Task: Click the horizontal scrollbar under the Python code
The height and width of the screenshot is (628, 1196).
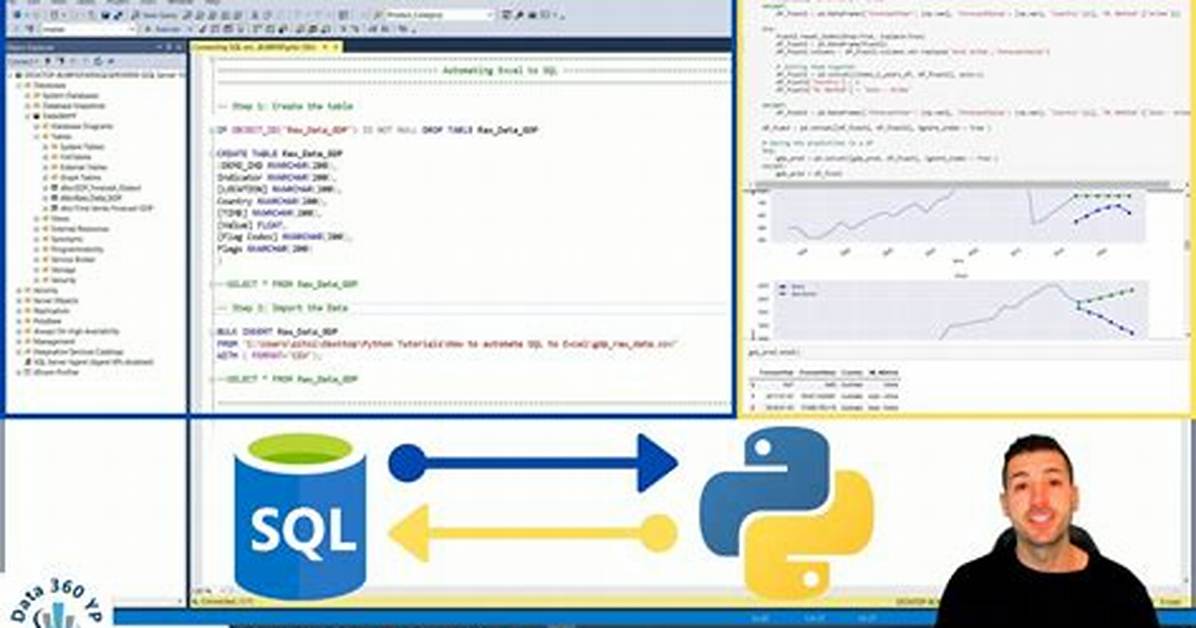Action: pos(961,184)
